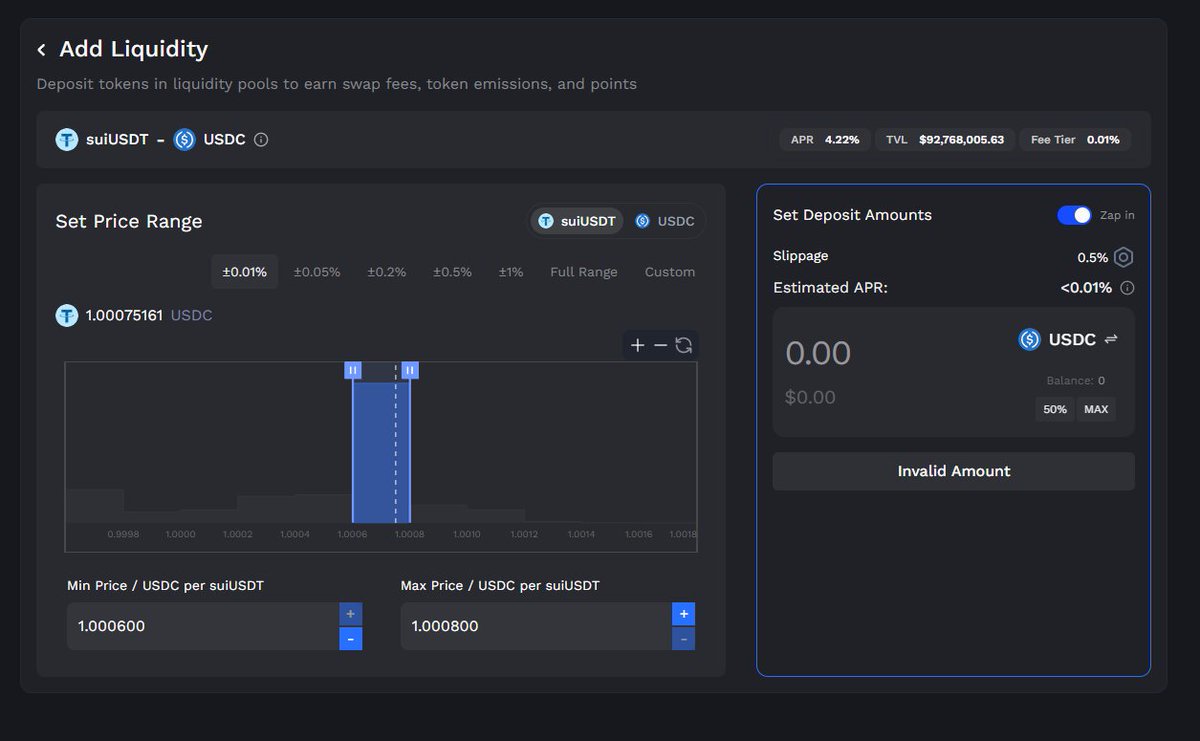Image resolution: width=1200 pixels, height=741 pixels.
Task: Increase the Max Price with plus
Action: (x=684, y=614)
